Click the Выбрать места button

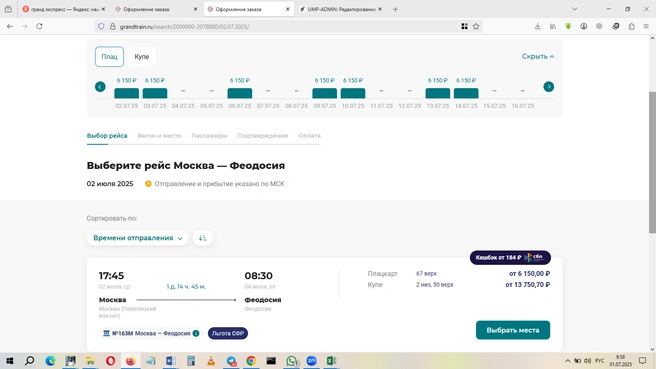click(x=513, y=330)
